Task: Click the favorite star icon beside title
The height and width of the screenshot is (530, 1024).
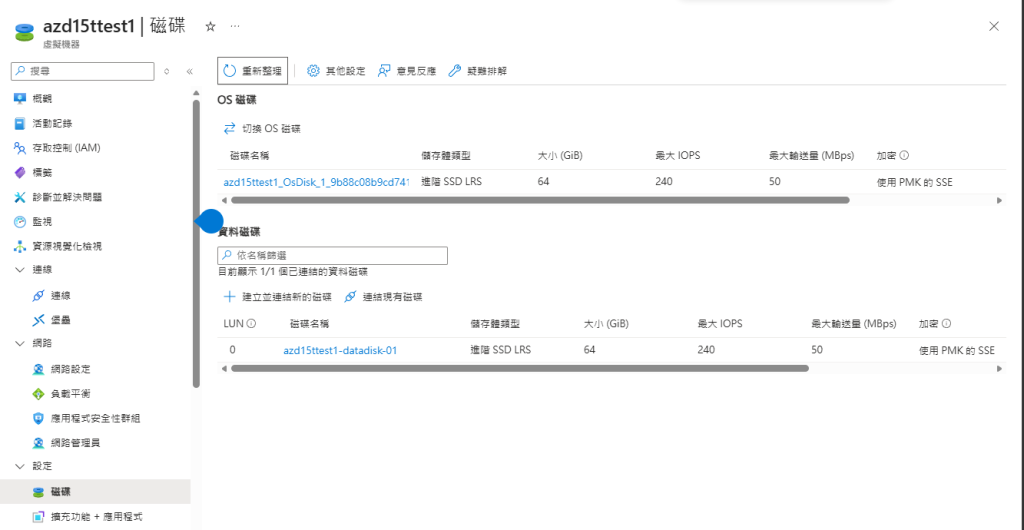Action: (210, 27)
